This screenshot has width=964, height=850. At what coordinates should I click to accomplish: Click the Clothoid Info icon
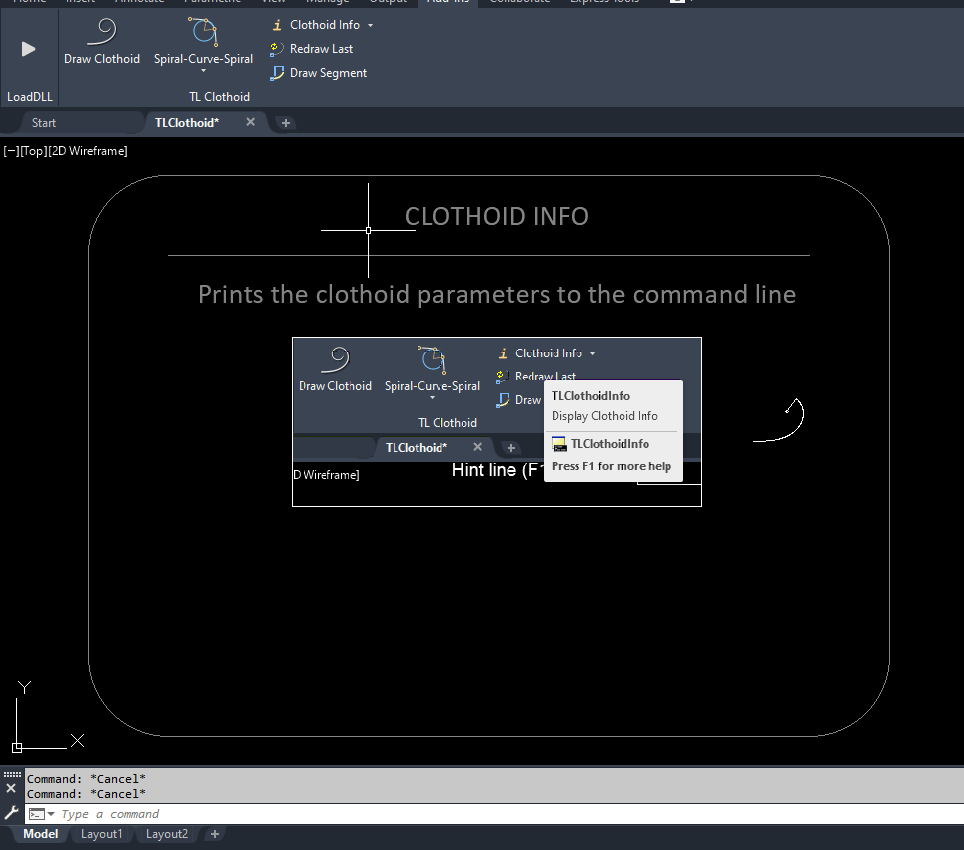(277, 25)
